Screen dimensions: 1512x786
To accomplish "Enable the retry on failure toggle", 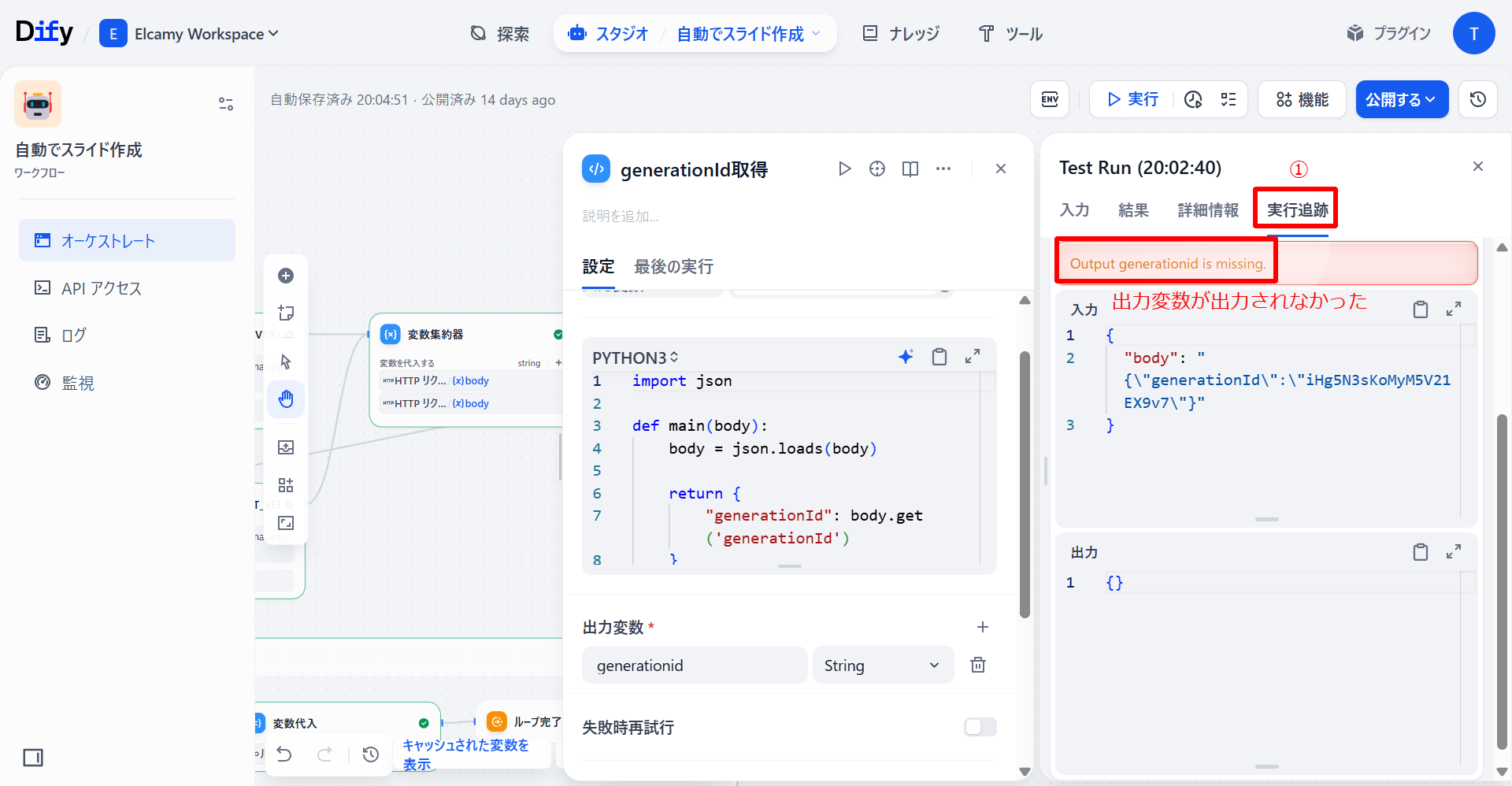I will click(x=980, y=727).
